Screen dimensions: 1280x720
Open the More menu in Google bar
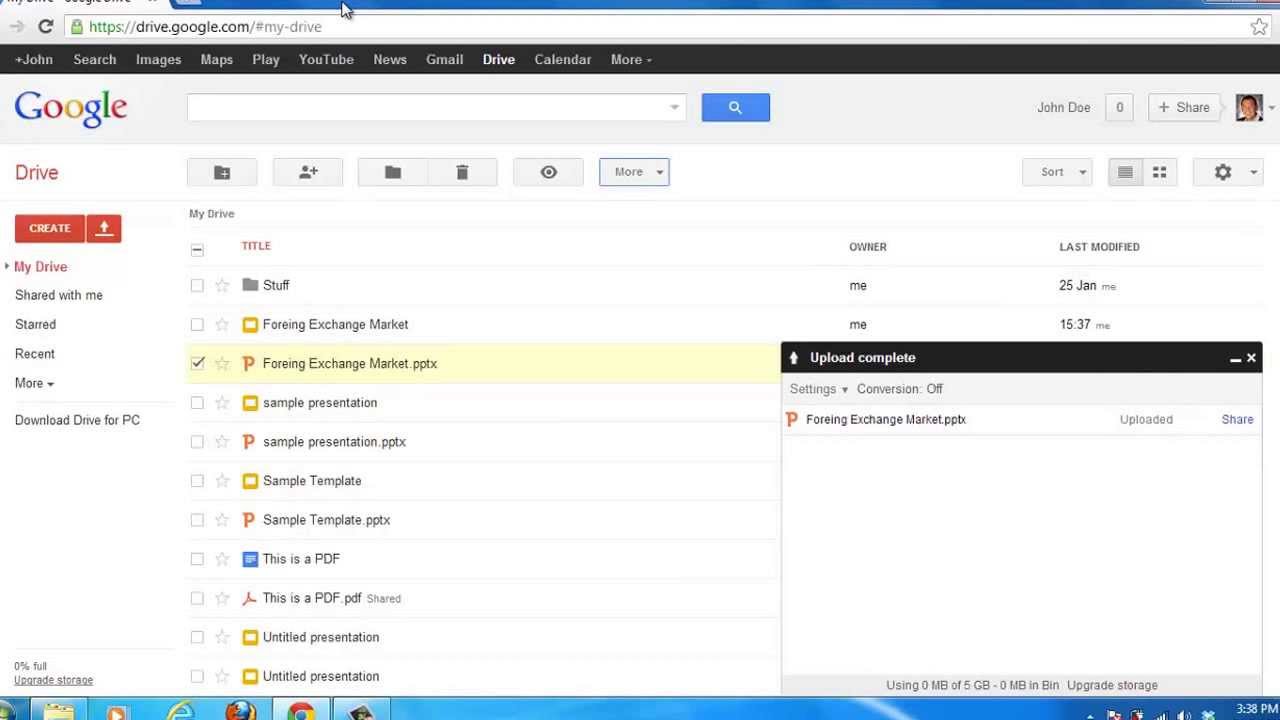click(631, 59)
